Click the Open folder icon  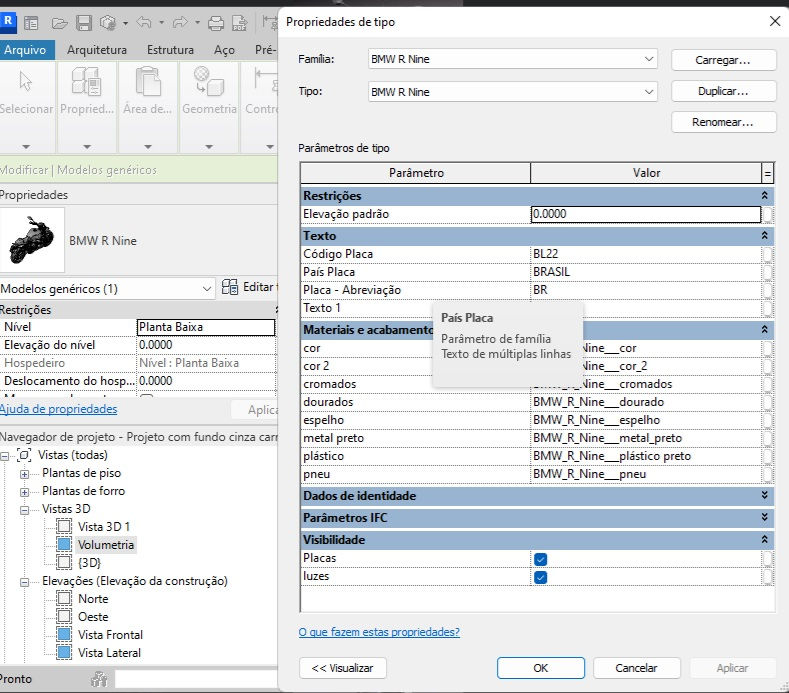tap(59, 23)
